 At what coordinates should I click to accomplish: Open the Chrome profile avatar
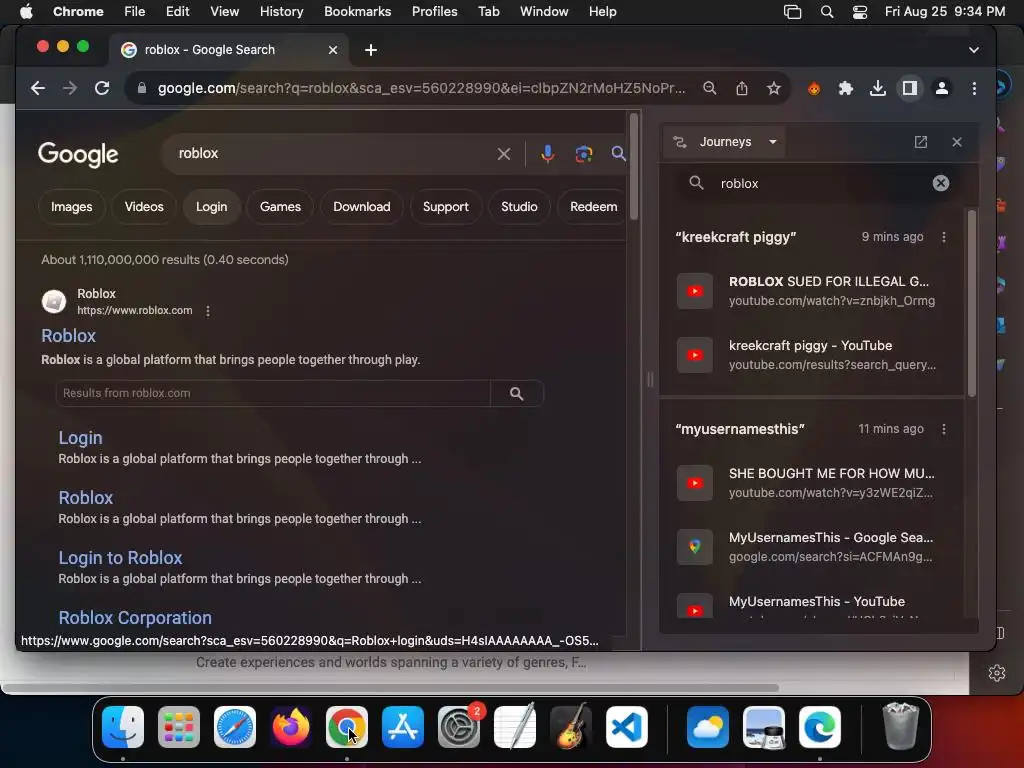click(x=942, y=88)
